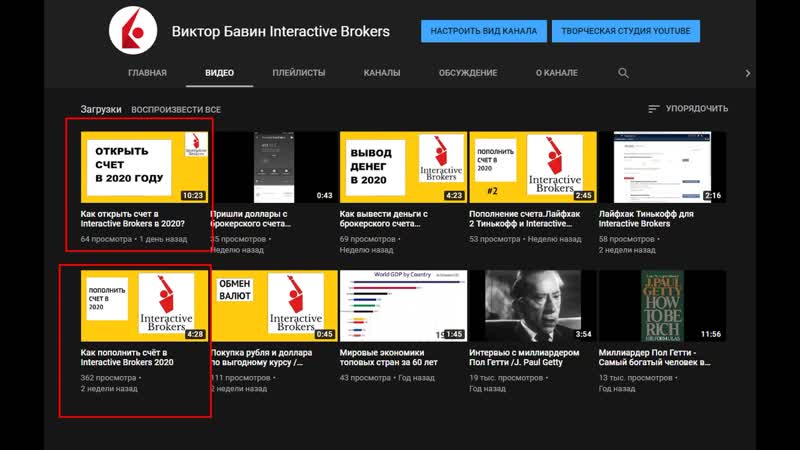This screenshot has width=800, height=450.
Task: Click the channel name Виктор Бавин Interactive Brokers
Action: (x=281, y=32)
